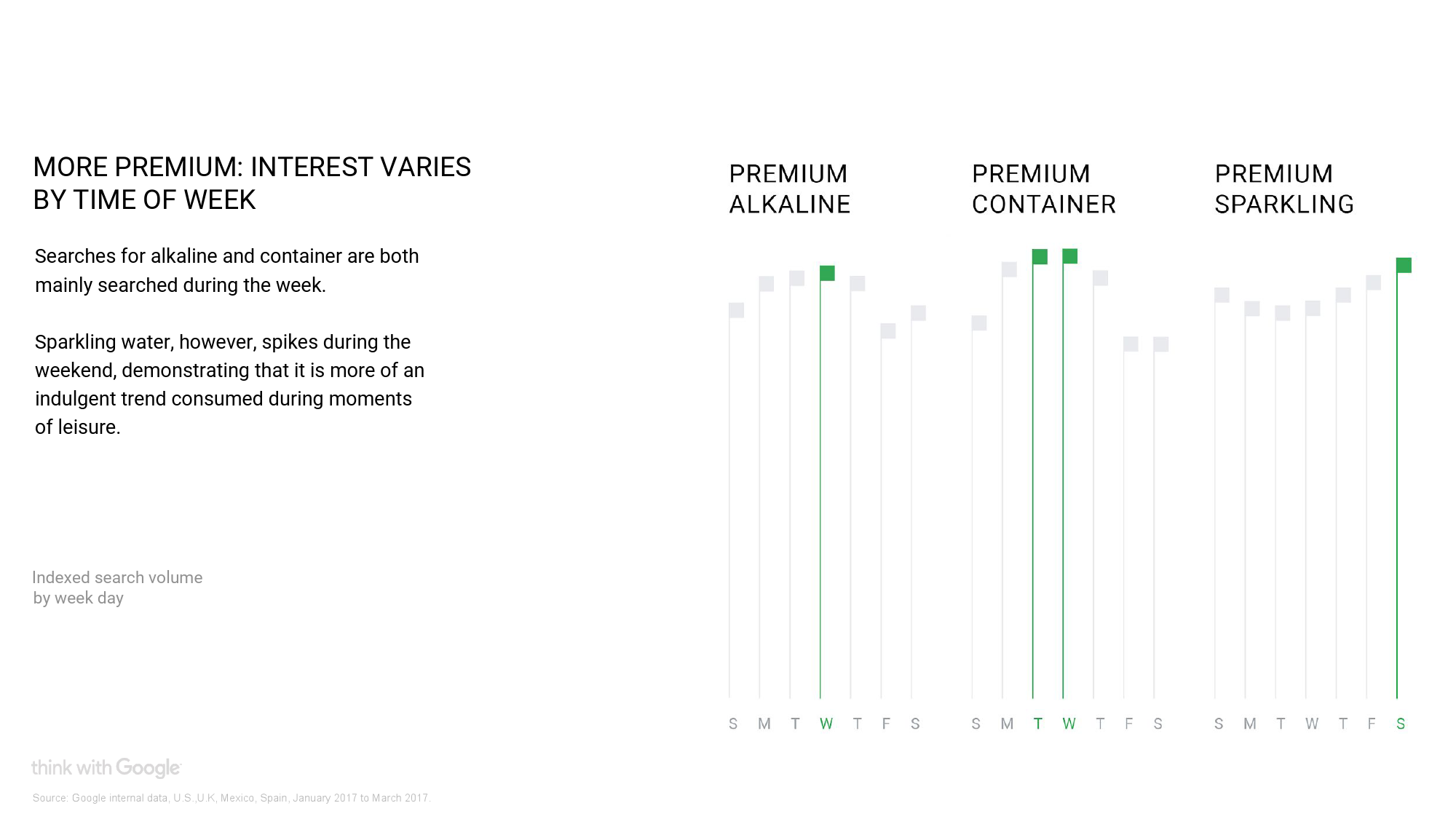Click the gray Friday marker in Premium Alkaline
This screenshot has width=1456, height=819.
[888, 331]
